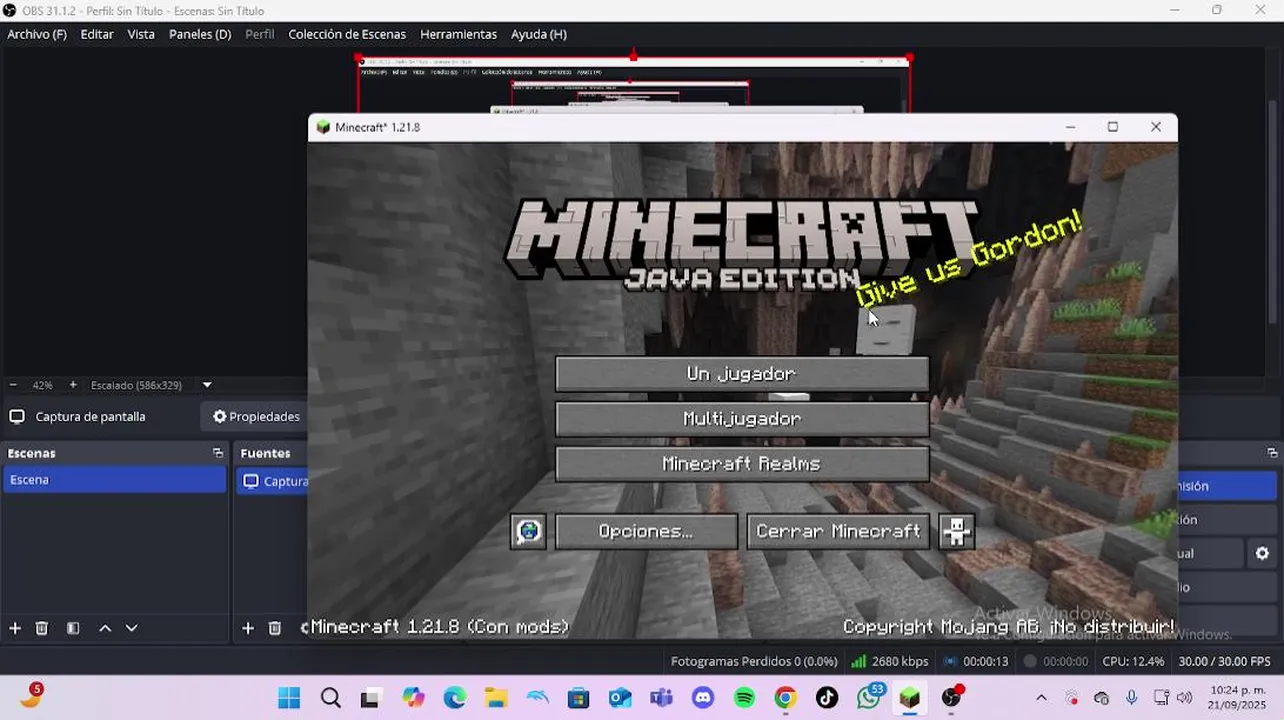The image size is (1284, 720).
Task: Open the taskbar volume control
Action: [1184, 698]
